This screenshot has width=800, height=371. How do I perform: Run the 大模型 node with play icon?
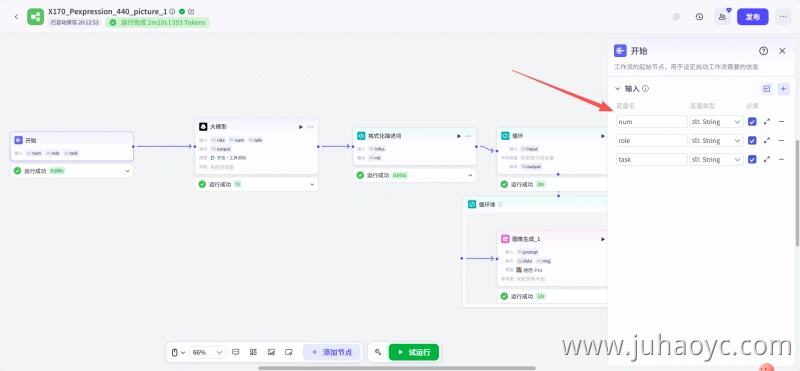pyautogui.click(x=301, y=127)
